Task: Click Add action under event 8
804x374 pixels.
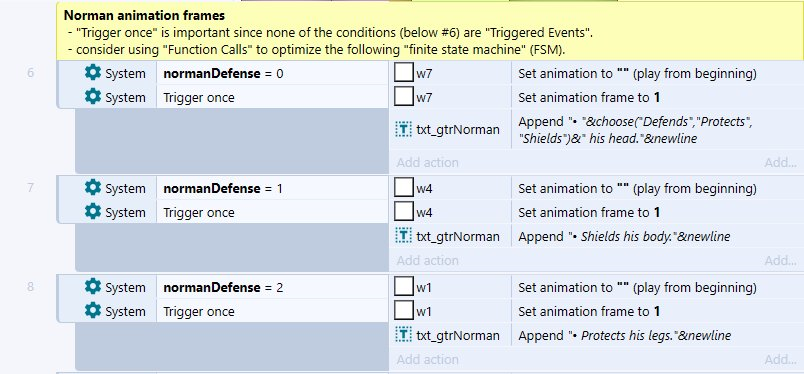Action: point(427,360)
